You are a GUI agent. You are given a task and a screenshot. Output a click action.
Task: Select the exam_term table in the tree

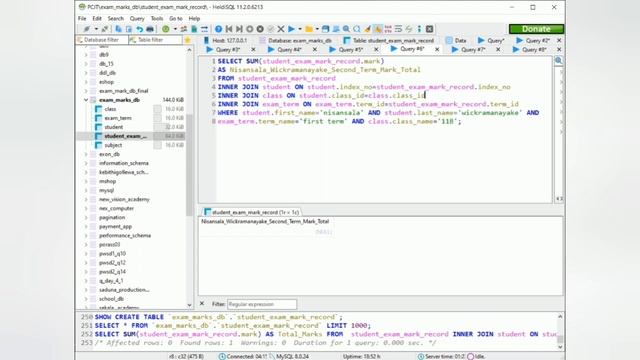pos(118,118)
